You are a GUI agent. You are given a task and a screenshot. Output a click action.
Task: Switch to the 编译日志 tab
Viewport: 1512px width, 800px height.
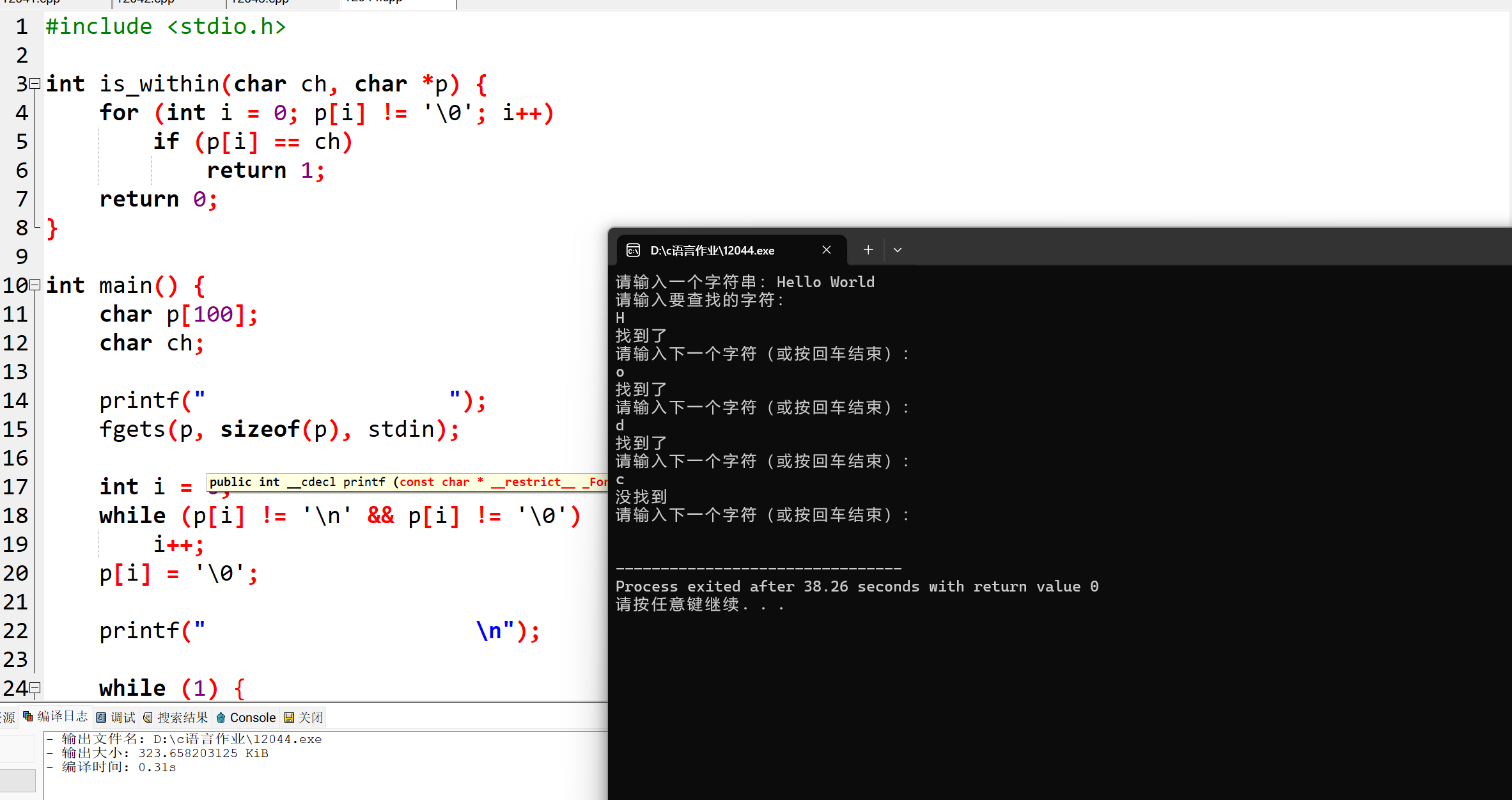(x=62, y=717)
